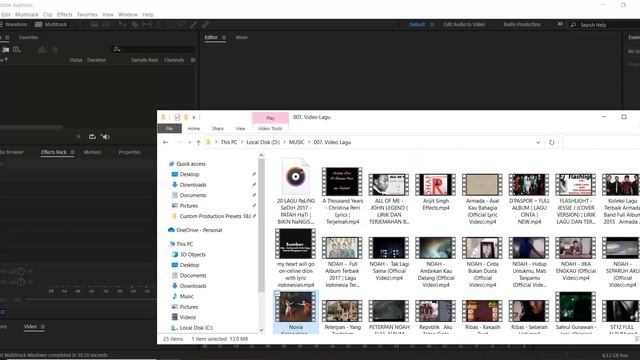Click the search icon in Files panel

tap(116, 49)
